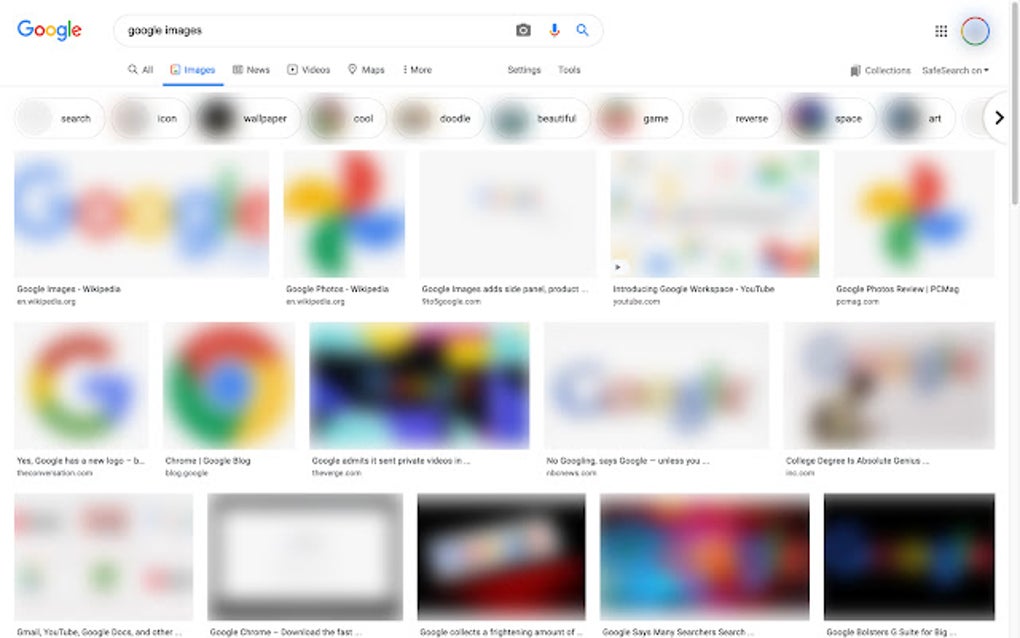Click the camera icon to search by image
Viewport: 1020px width, 638px height.
click(x=523, y=30)
